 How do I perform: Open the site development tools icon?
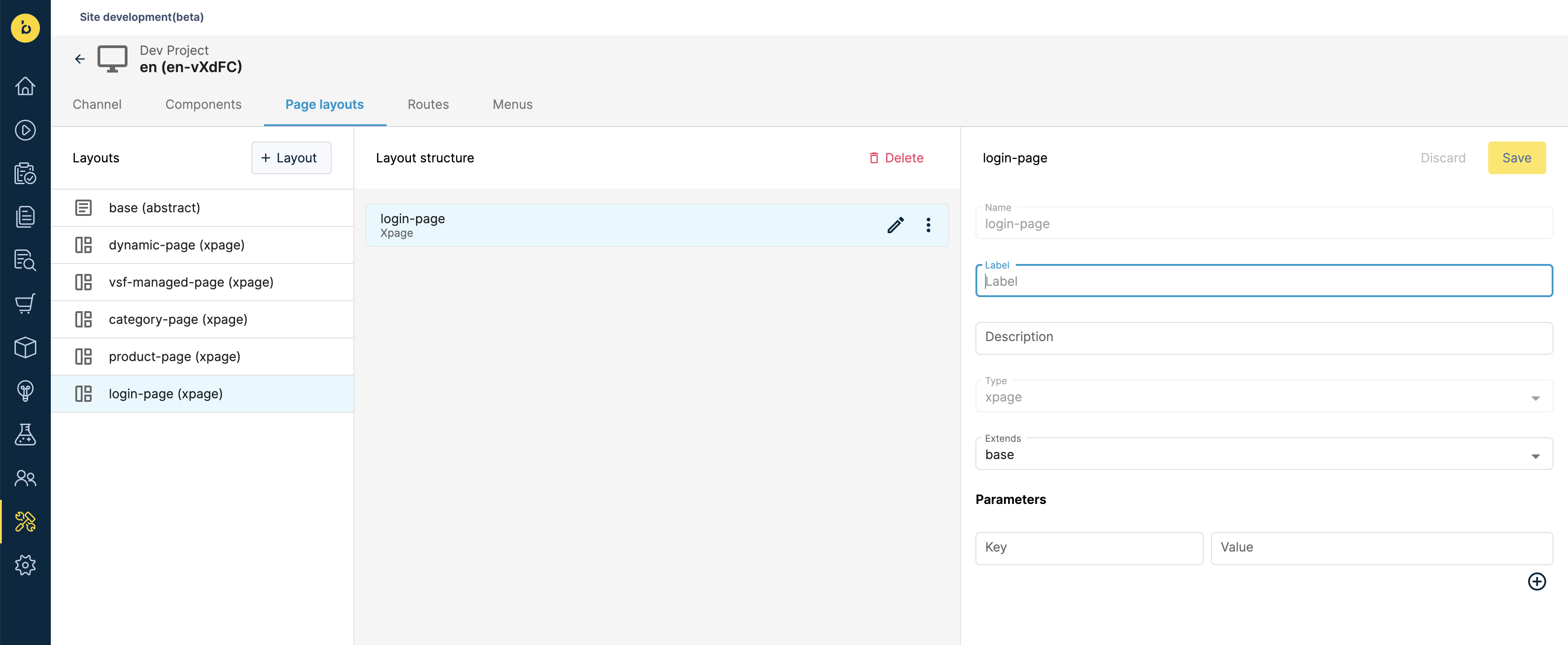[25, 522]
